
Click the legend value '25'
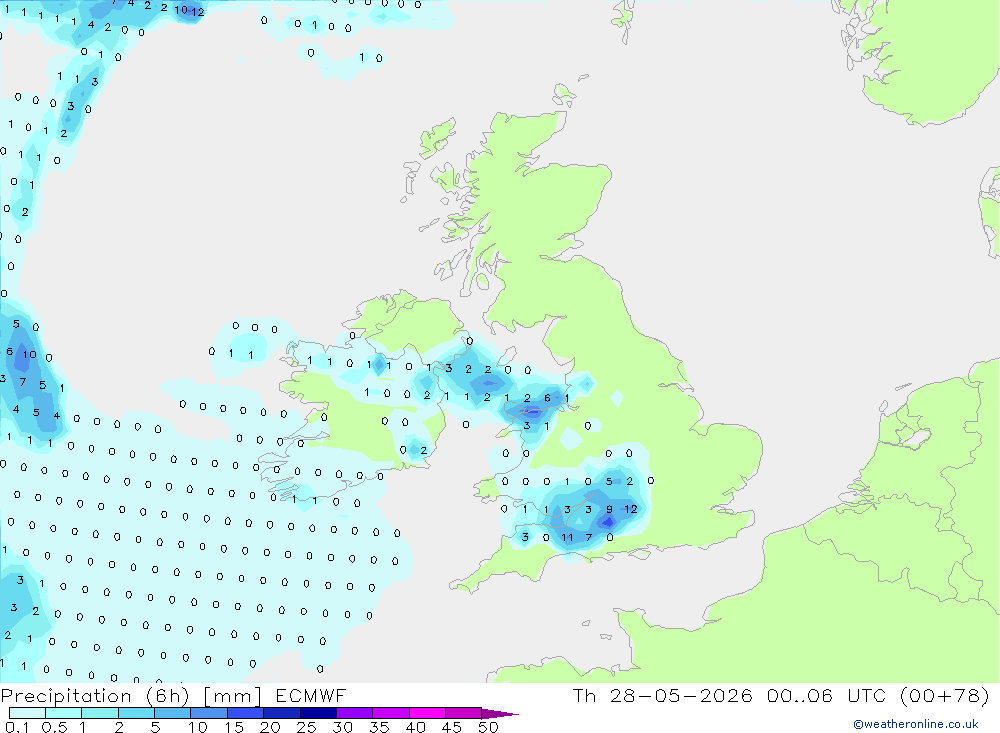tap(306, 727)
